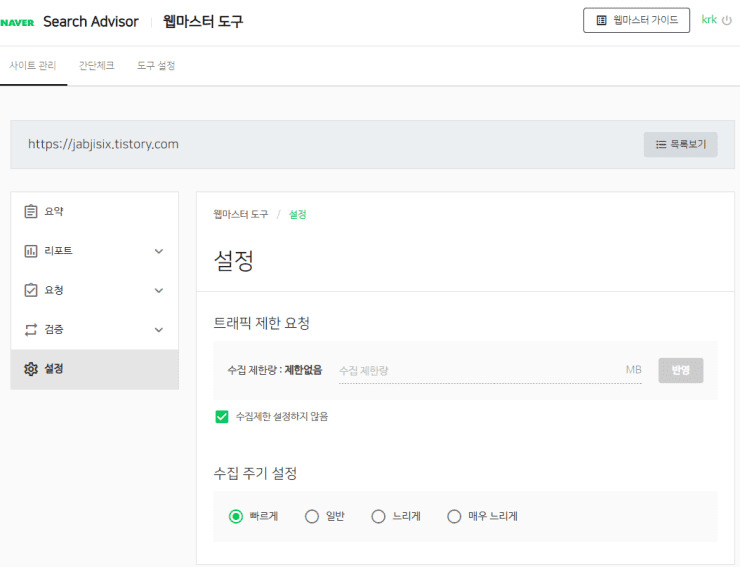Select the 빠르게 crawl cycle radio
The height and width of the screenshot is (567, 740).
236,516
